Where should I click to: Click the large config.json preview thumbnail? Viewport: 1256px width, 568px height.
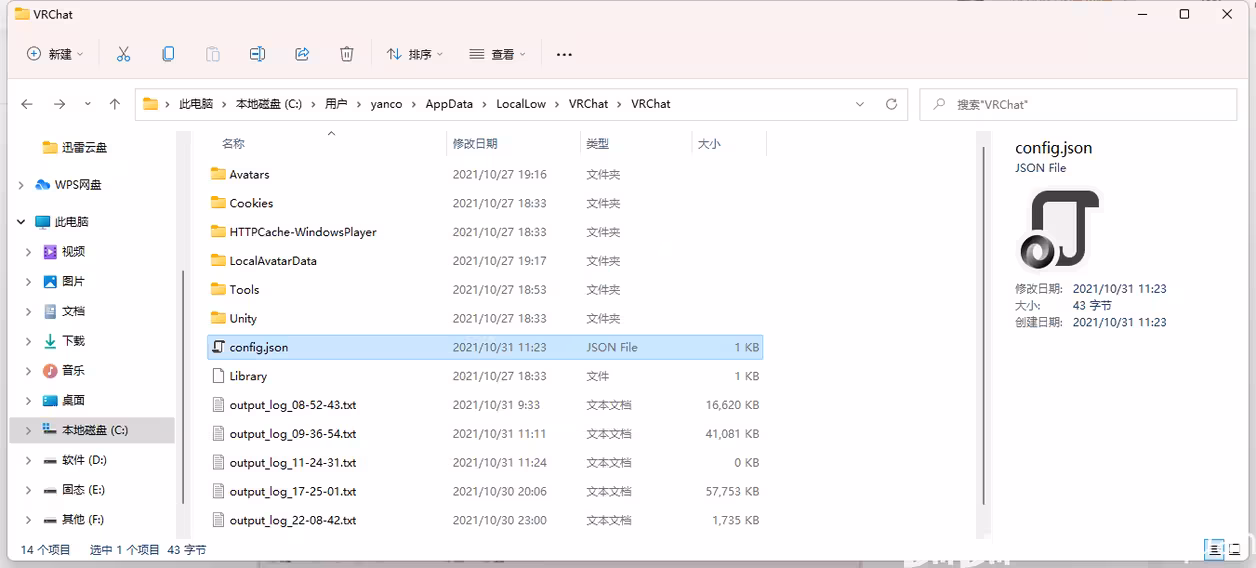pos(1060,229)
